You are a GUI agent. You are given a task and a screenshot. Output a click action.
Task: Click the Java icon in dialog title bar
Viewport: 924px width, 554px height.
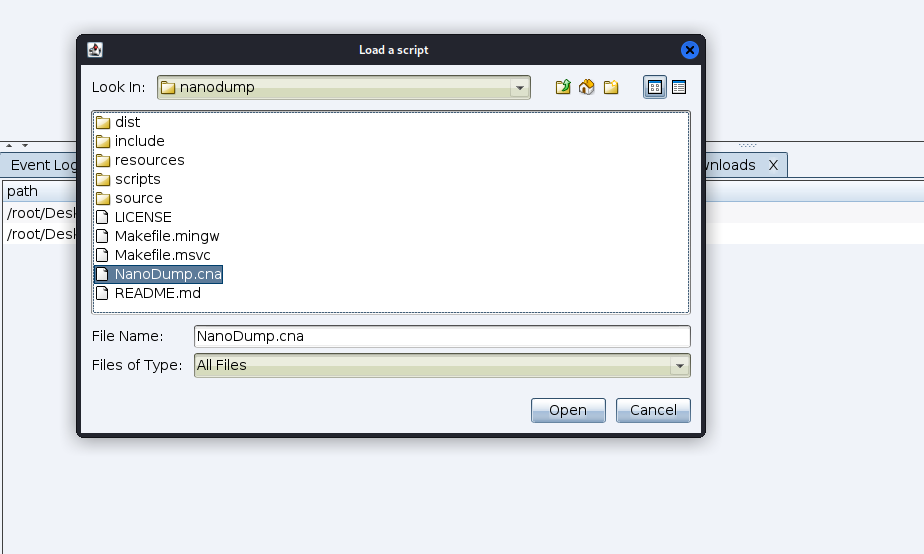click(95, 50)
